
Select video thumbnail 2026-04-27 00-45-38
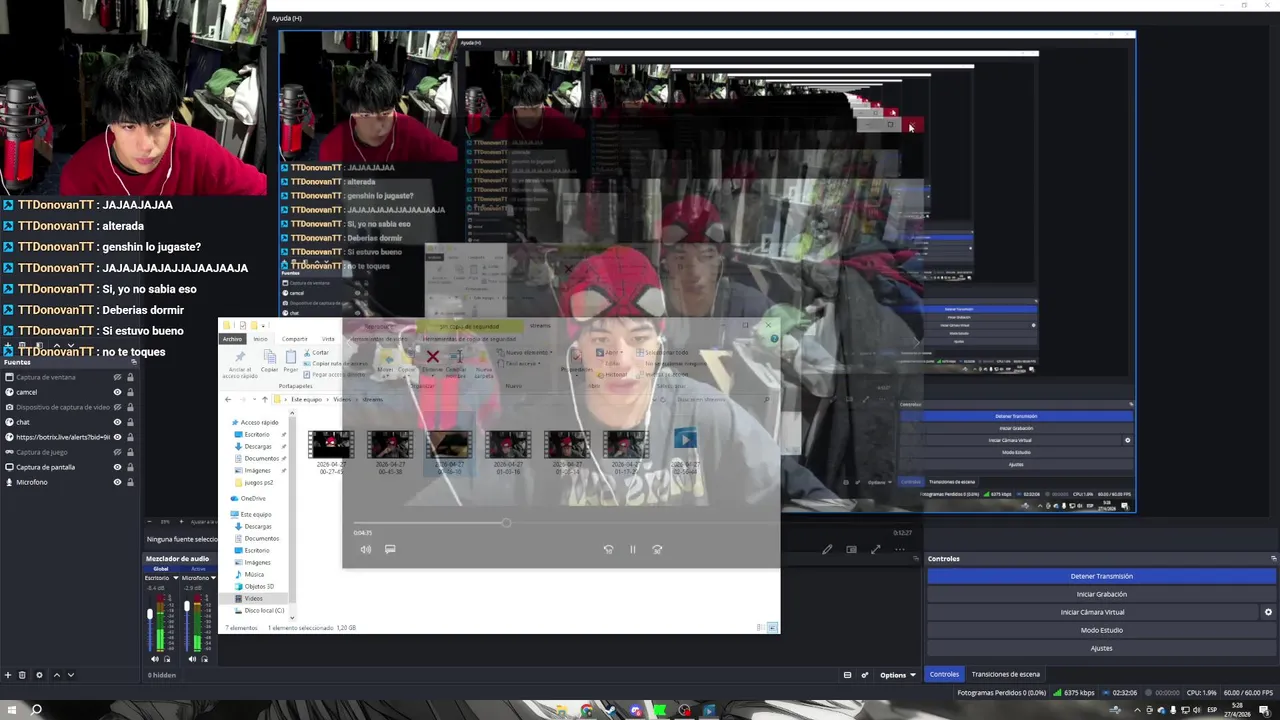[x=390, y=451]
